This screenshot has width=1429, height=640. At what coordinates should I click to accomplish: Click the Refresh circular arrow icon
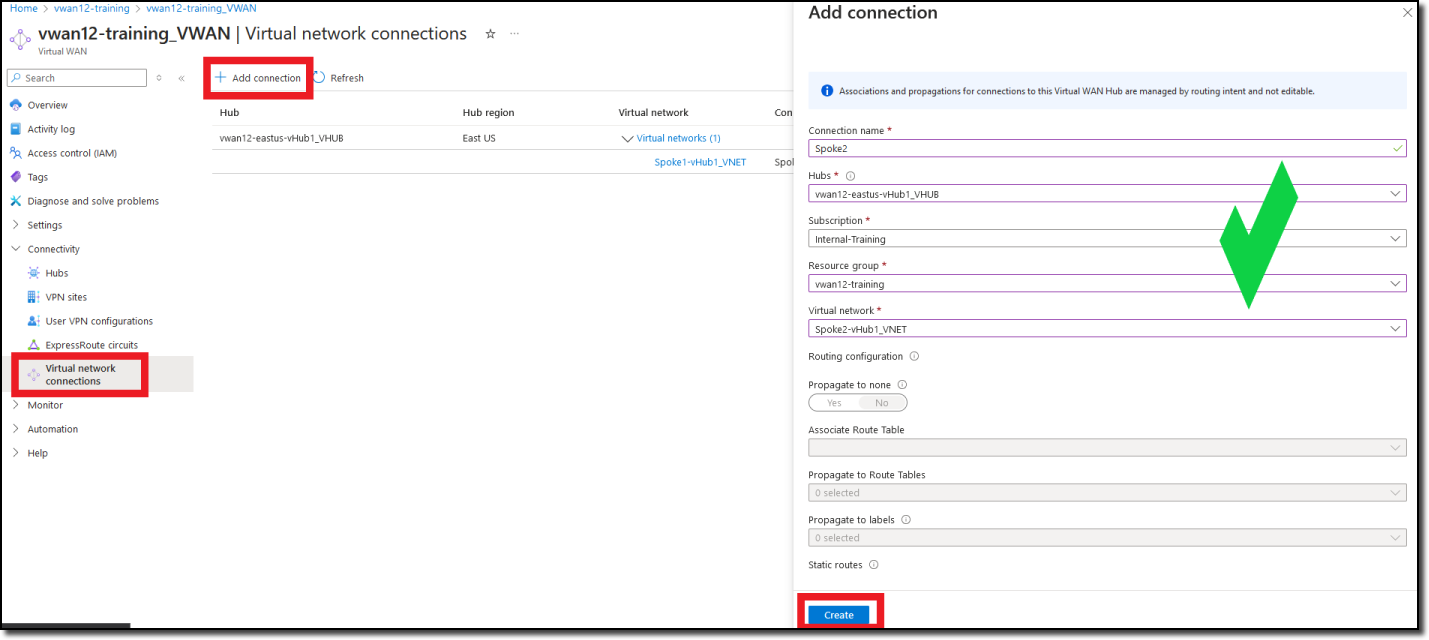tap(319, 77)
